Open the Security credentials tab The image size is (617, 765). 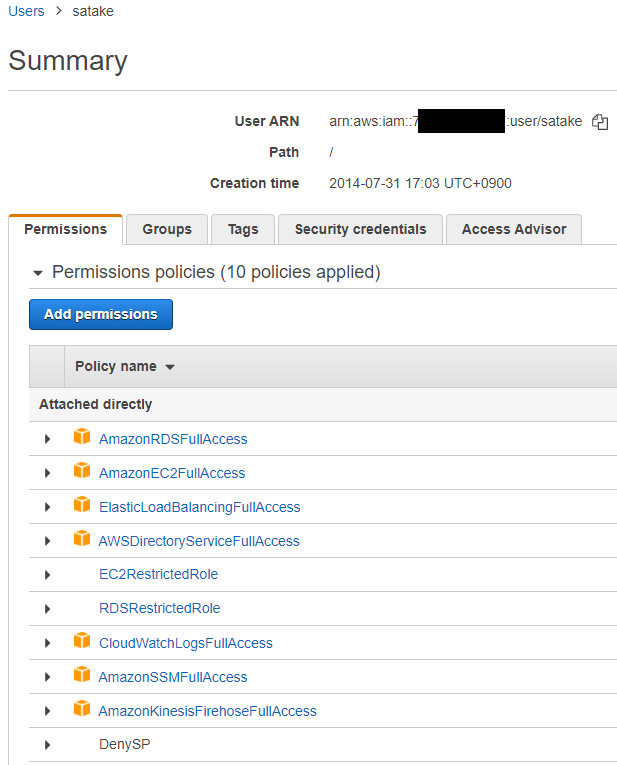click(x=360, y=229)
